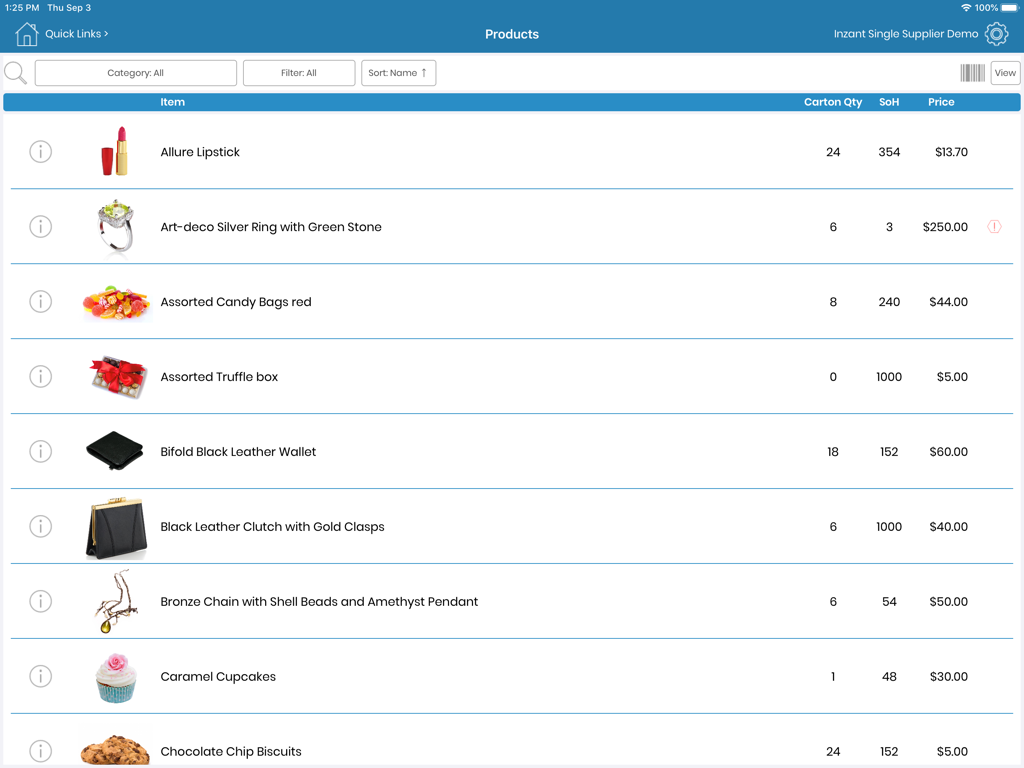Screen dimensions: 1024x768
Task: Activate the search magnifier icon
Action: (x=14, y=72)
